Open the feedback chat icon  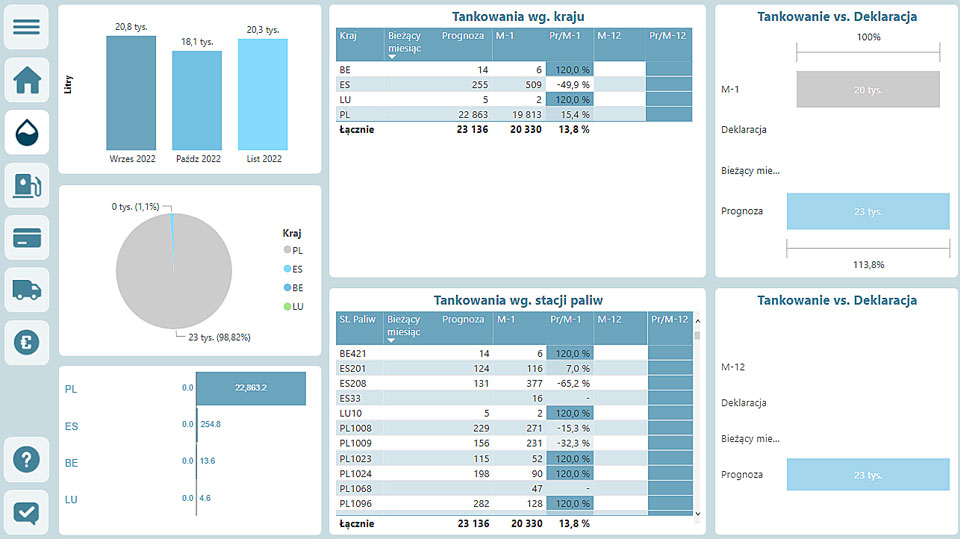click(27, 512)
